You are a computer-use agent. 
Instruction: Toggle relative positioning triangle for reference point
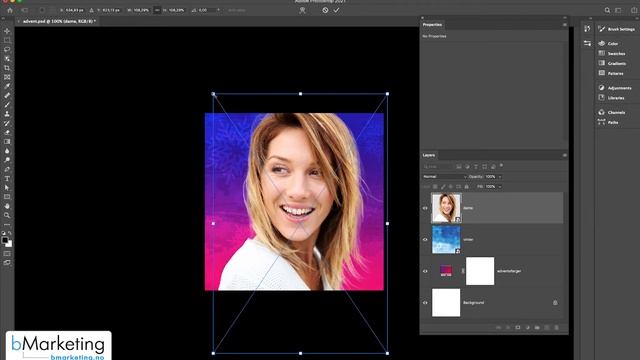click(91, 10)
